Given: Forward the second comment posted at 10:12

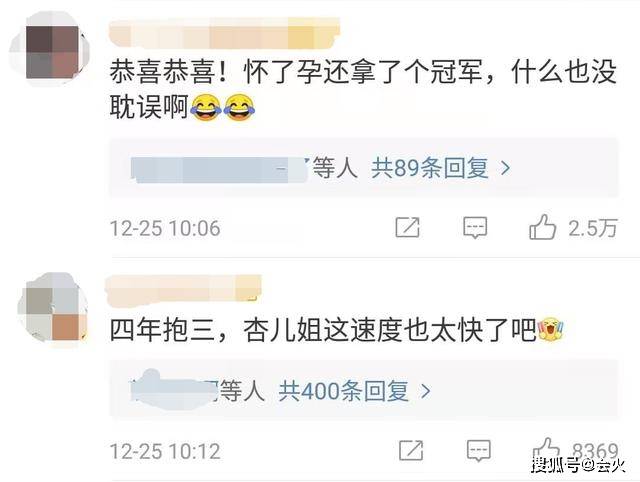Looking at the screenshot, I should (x=411, y=450).
